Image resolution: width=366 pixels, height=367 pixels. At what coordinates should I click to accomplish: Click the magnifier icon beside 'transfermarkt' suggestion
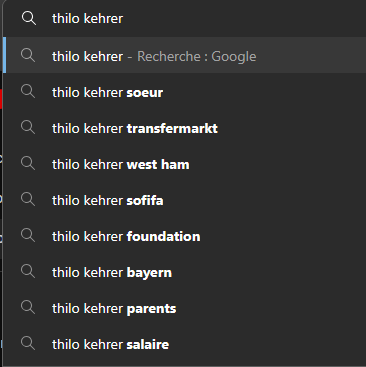click(28, 127)
